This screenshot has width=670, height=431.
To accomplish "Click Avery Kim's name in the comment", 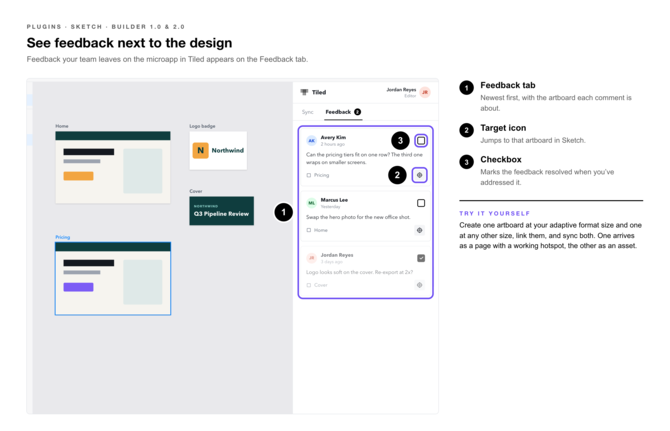I will coord(333,138).
